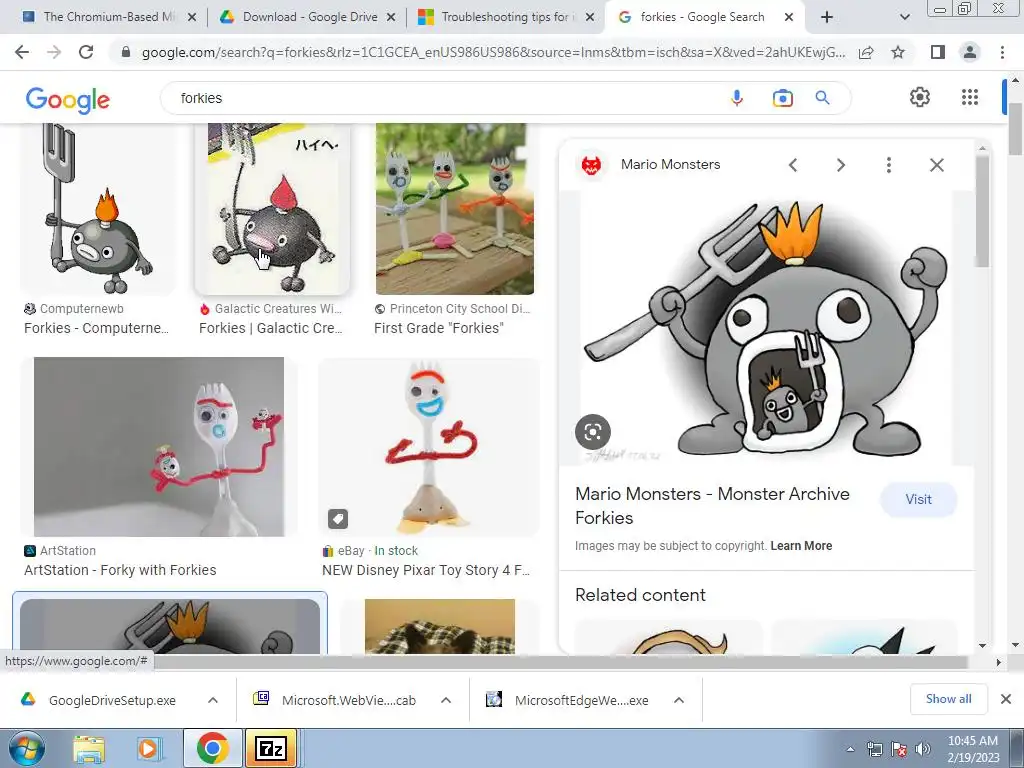The height and width of the screenshot is (768, 1024).
Task: Open Chrome three-dot menu
Action: coord(1002,52)
